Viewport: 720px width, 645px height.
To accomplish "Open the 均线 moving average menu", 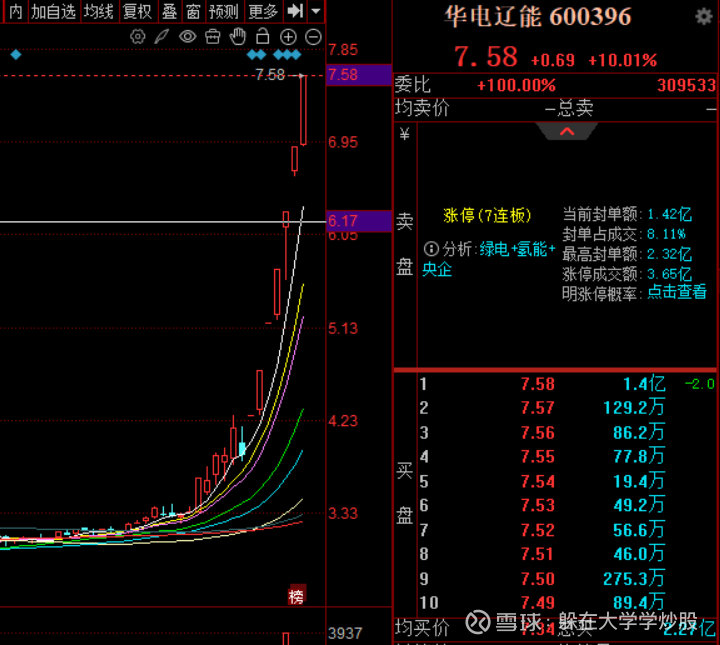I will click(x=98, y=11).
